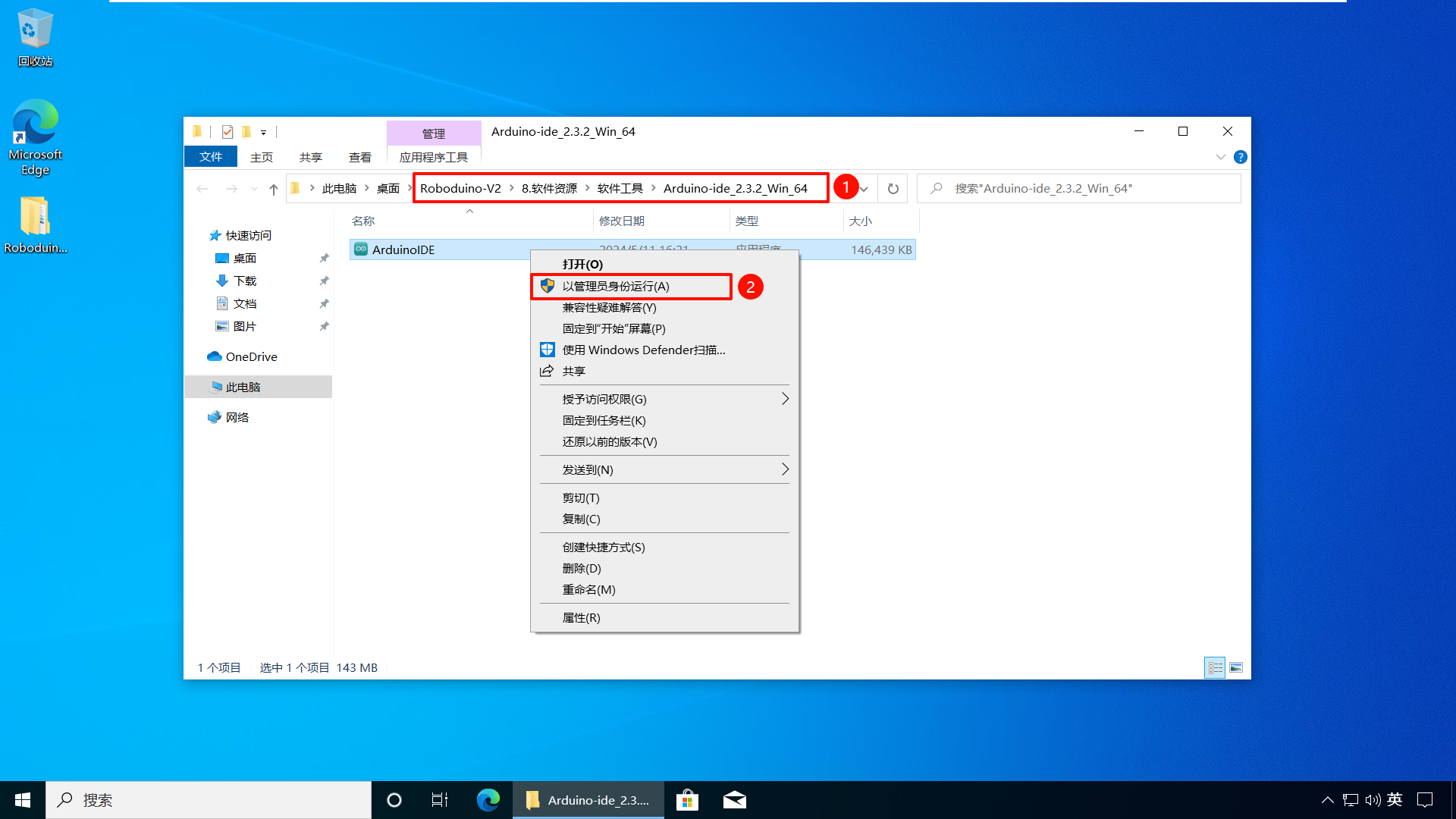
Task: Go up one folder level
Action: click(x=274, y=189)
